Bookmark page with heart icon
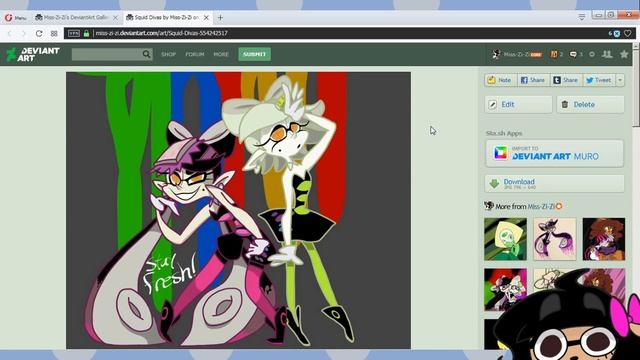The height and width of the screenshot is (360, 640). click(x=628, y=33)
